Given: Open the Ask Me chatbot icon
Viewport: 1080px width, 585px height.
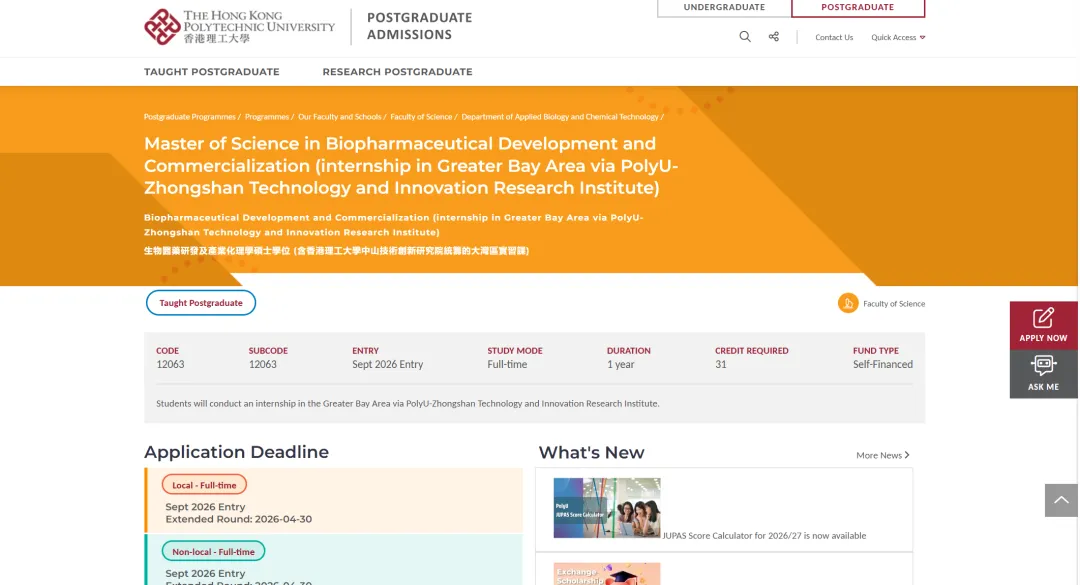Looking at the screenshot, I should click(1043, 365).
